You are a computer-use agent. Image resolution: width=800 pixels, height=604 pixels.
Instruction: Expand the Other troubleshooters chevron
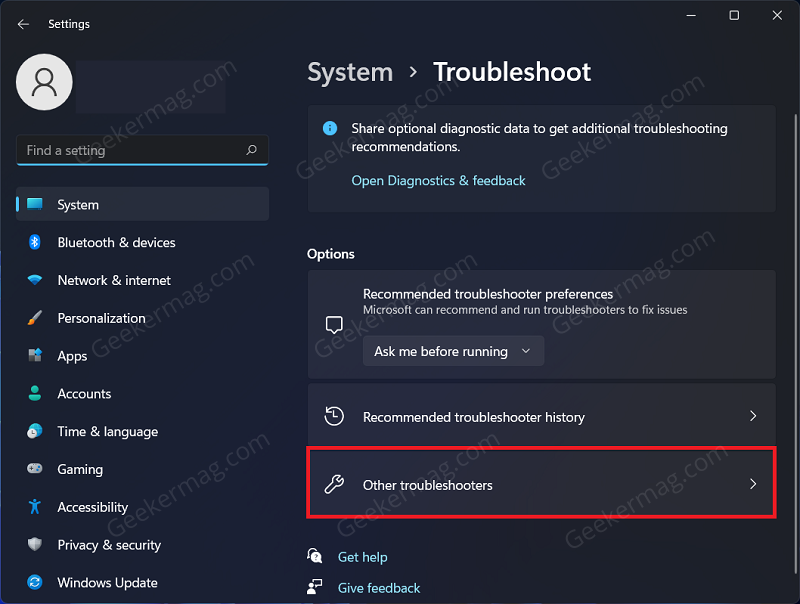coord(753,484)
